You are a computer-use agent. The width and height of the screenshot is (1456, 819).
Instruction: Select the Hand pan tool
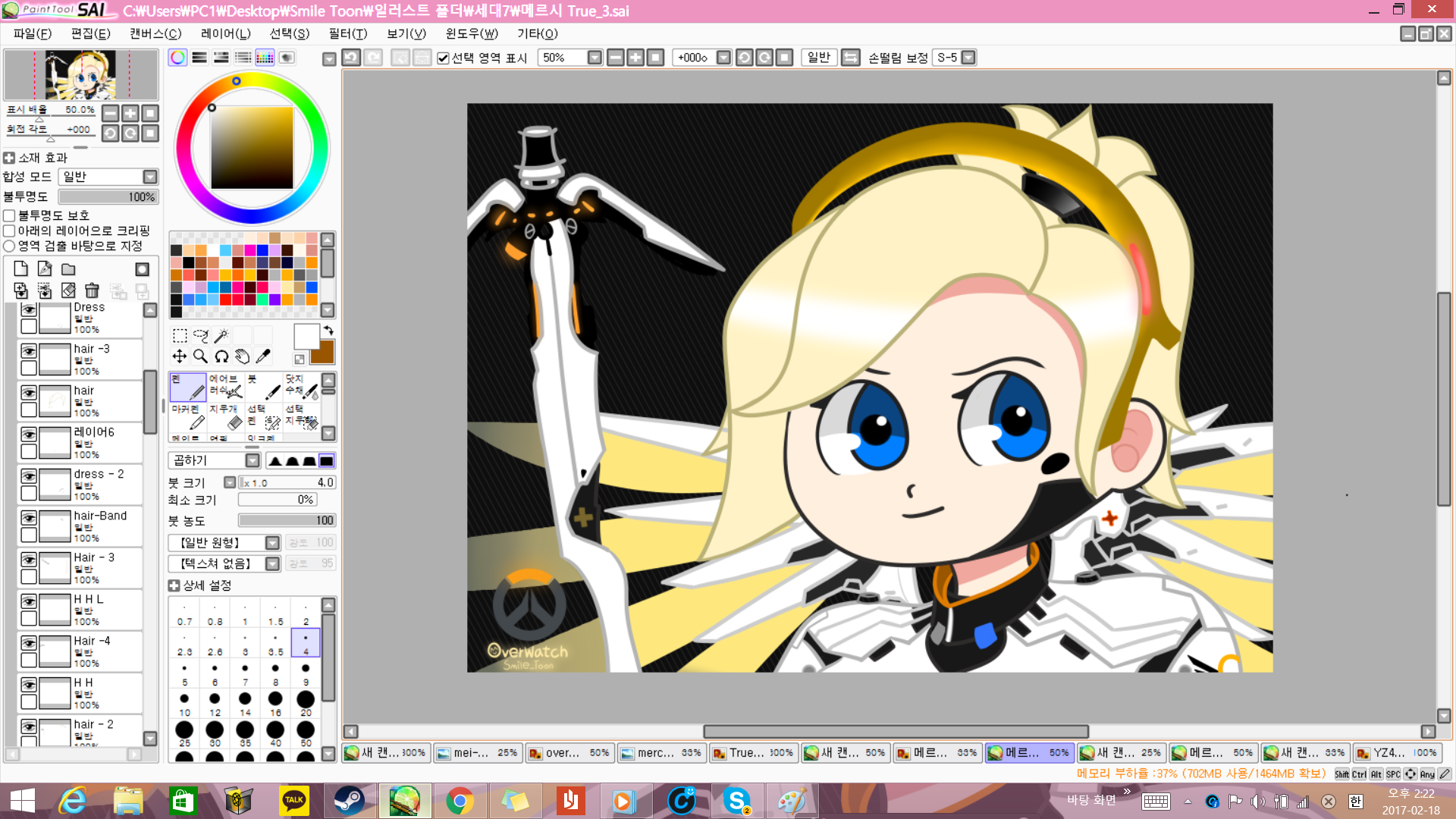coord(242,356)
